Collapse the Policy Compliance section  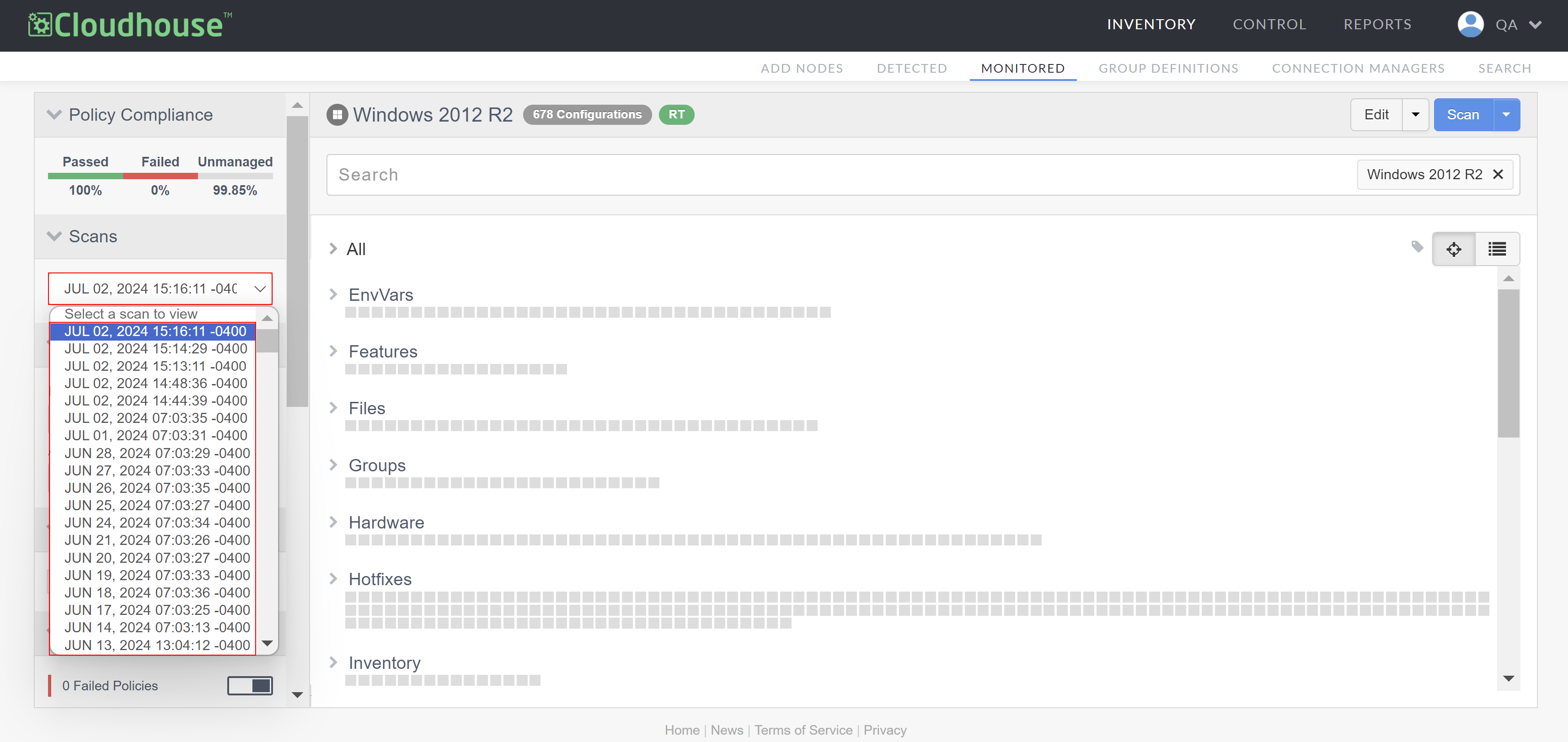point(55,114)
